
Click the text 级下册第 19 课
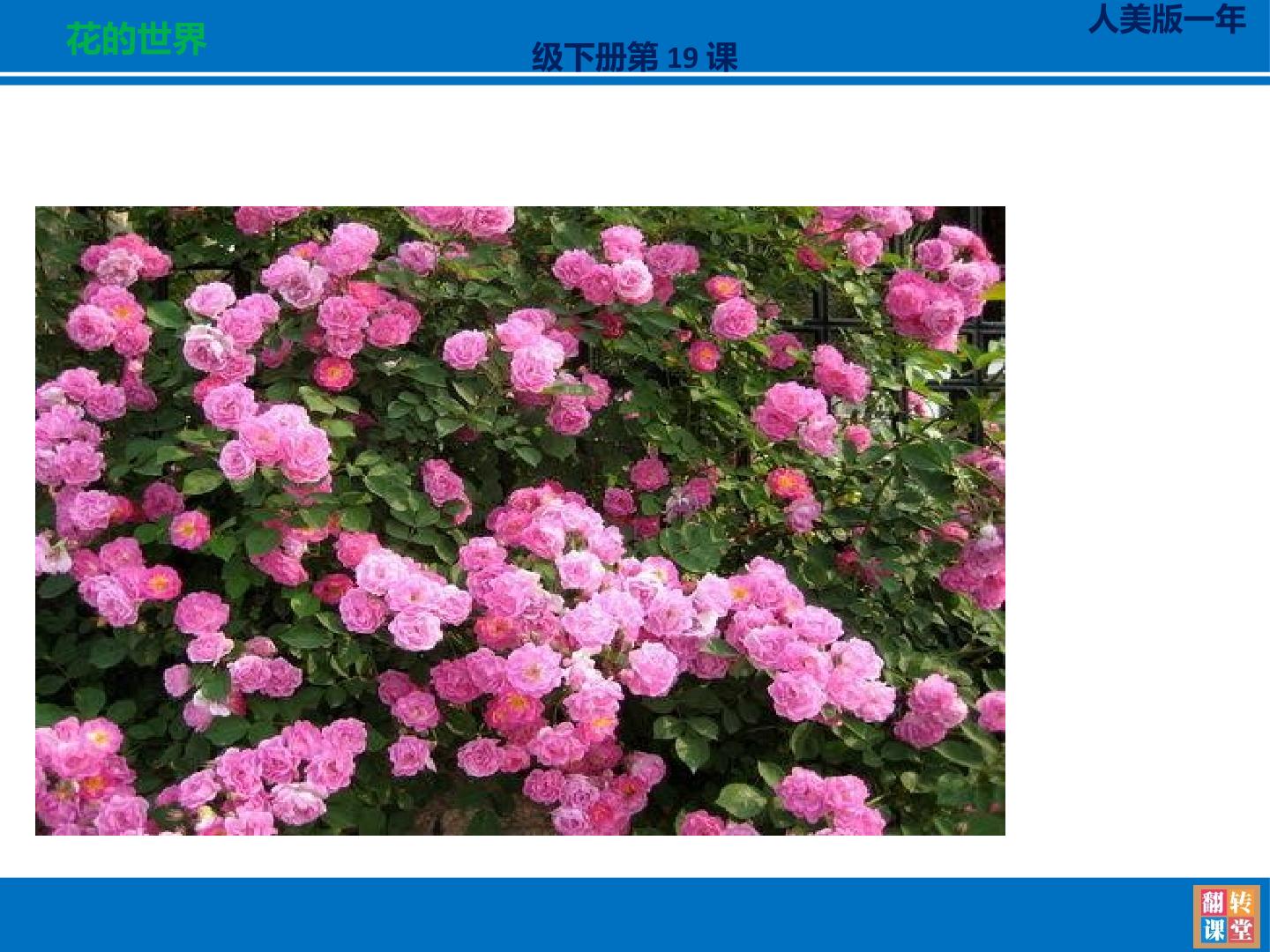(x=635, y=57)
